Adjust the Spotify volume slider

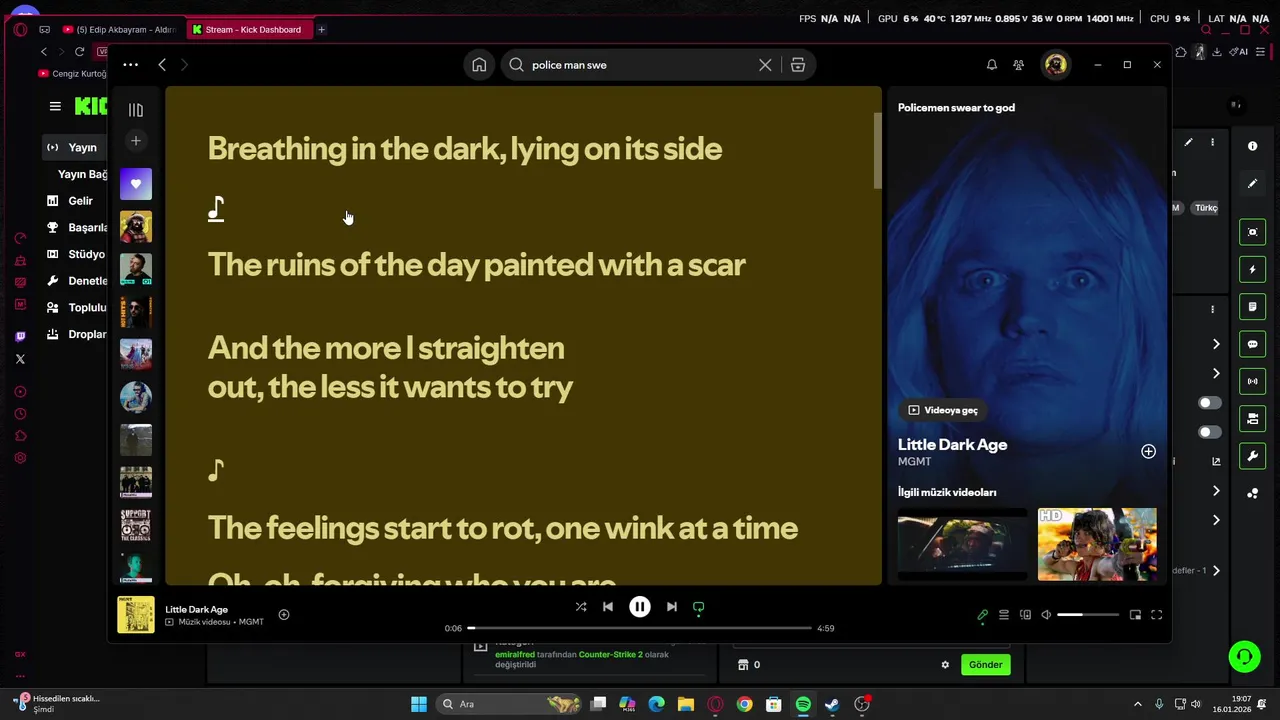coord(1088,615)
